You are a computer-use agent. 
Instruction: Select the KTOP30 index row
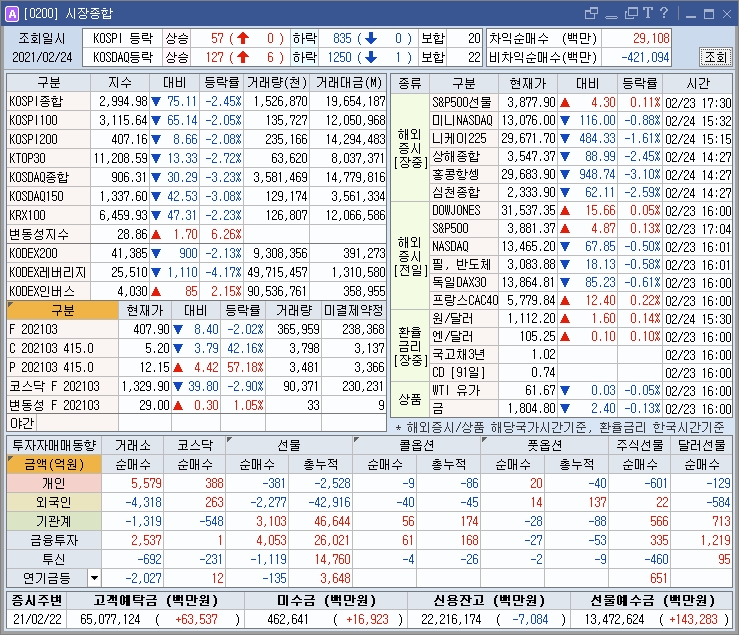(197, 158)
